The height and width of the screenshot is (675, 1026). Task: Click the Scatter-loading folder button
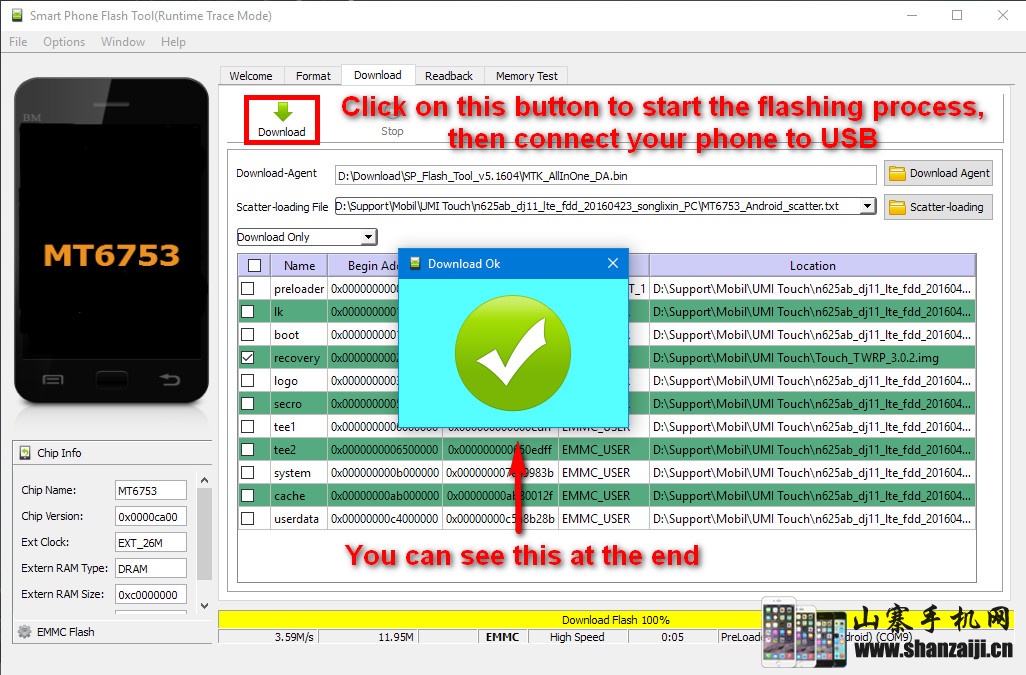(x=937, y=207)
